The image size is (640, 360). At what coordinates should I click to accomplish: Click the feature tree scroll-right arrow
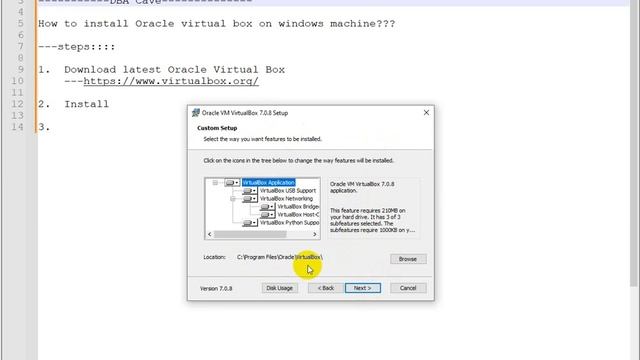pos(315,234)
